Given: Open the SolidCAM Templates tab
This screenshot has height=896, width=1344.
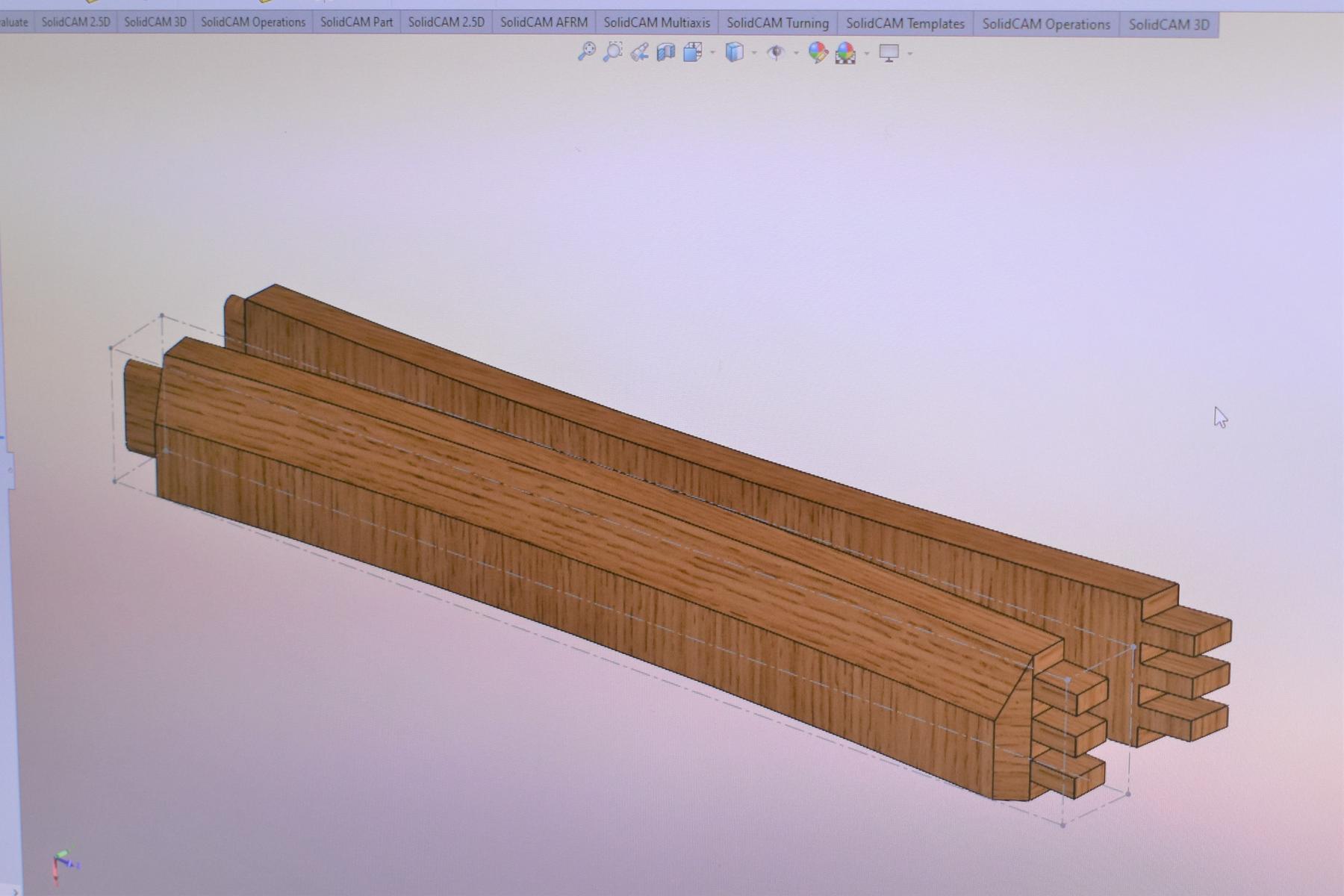Looking at the screenshot, I should click(905, 23).
